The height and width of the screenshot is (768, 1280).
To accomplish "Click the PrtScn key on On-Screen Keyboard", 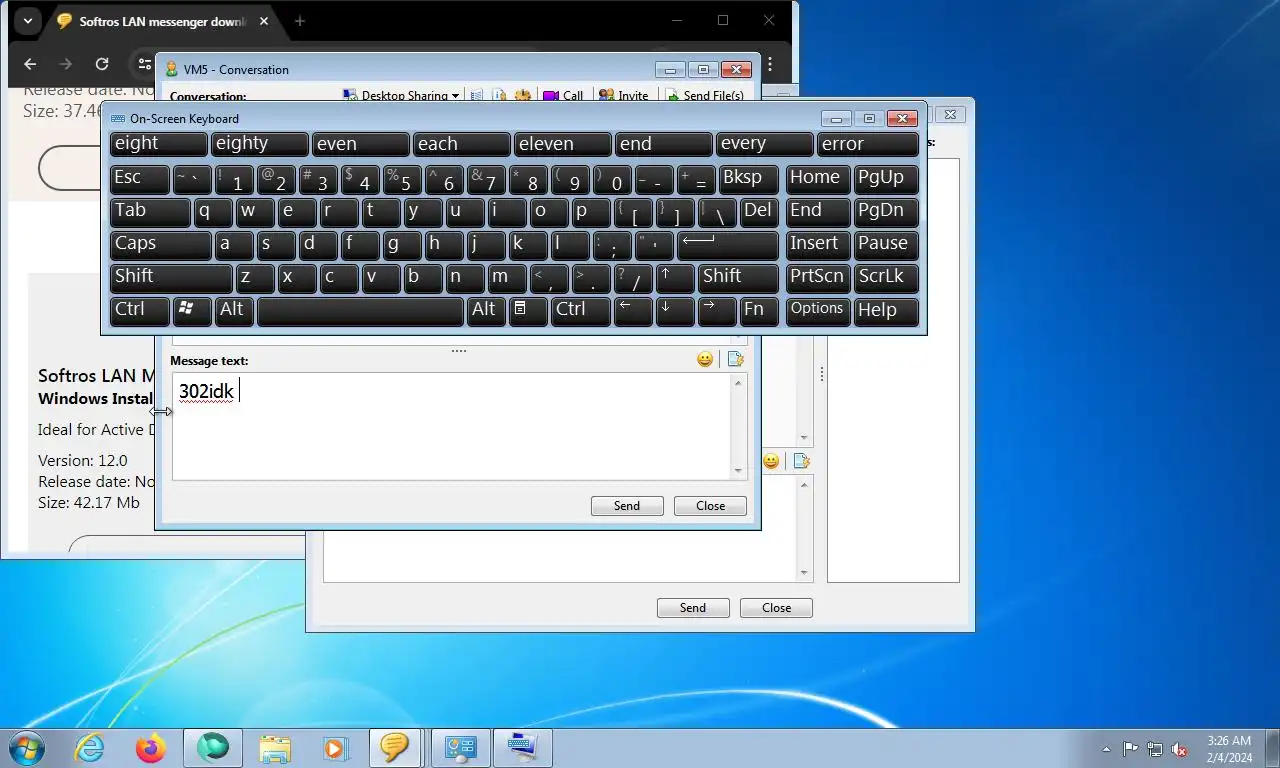I will (817, 277).
